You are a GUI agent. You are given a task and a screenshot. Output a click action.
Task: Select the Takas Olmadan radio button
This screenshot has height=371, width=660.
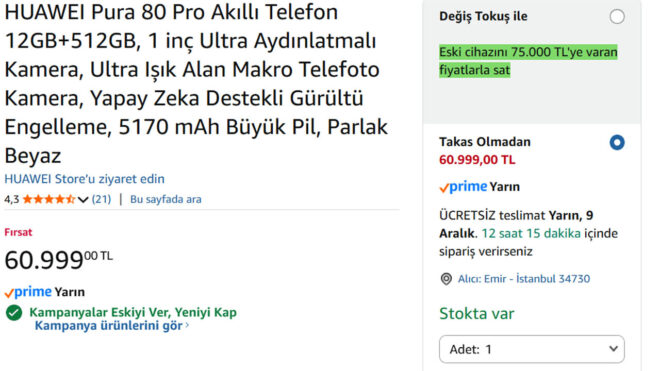tap(617, 142)
